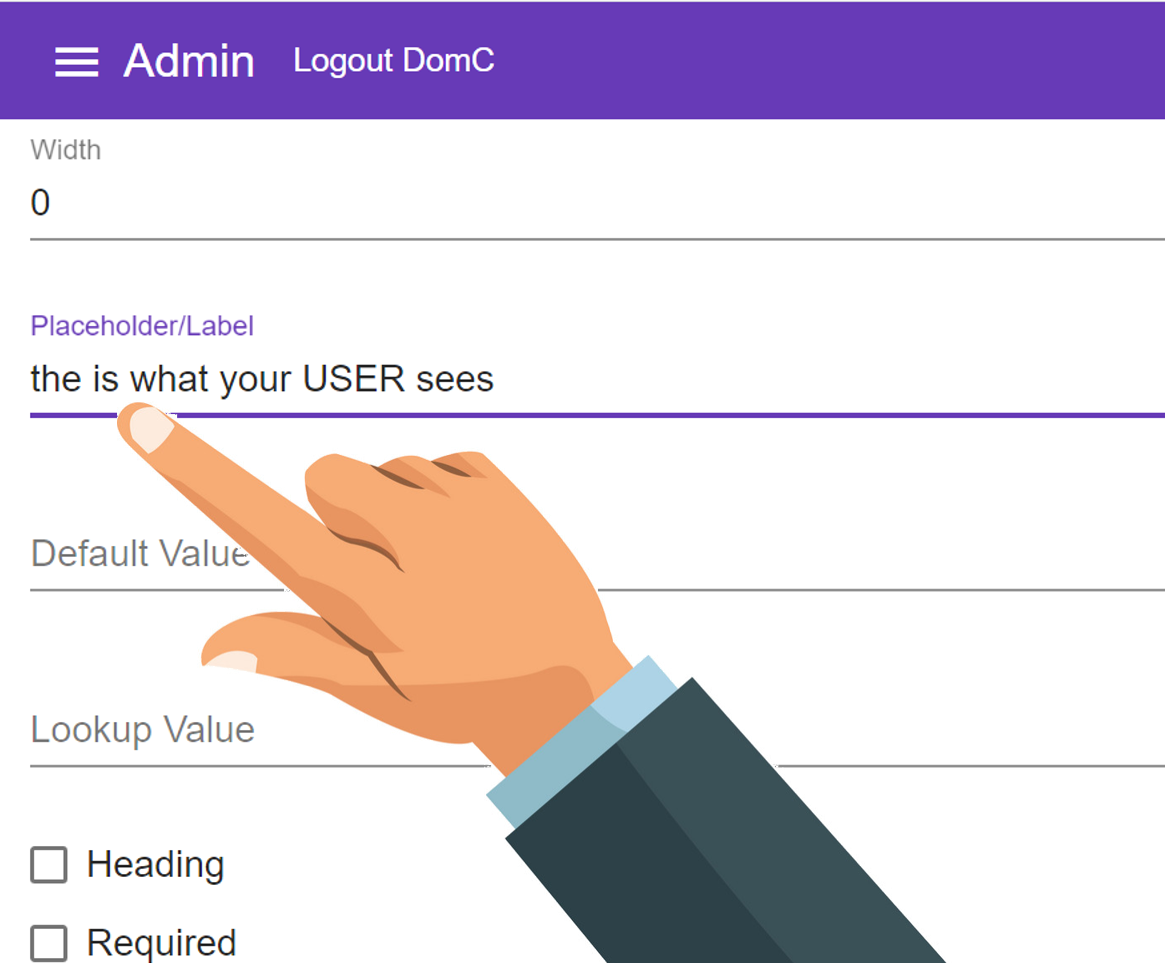Tick the Heading checkbox

click(49, 865)
